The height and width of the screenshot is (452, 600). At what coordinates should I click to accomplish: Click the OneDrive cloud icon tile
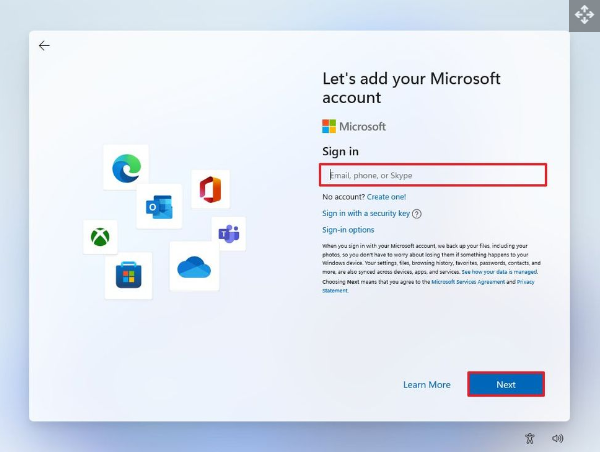194,266
